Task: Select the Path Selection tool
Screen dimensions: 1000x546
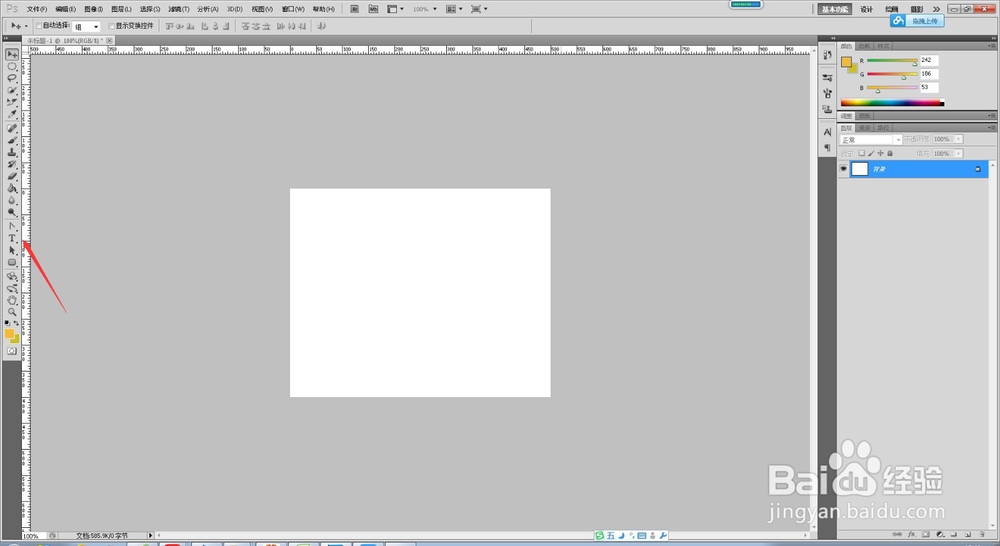Action: [12, 251]
